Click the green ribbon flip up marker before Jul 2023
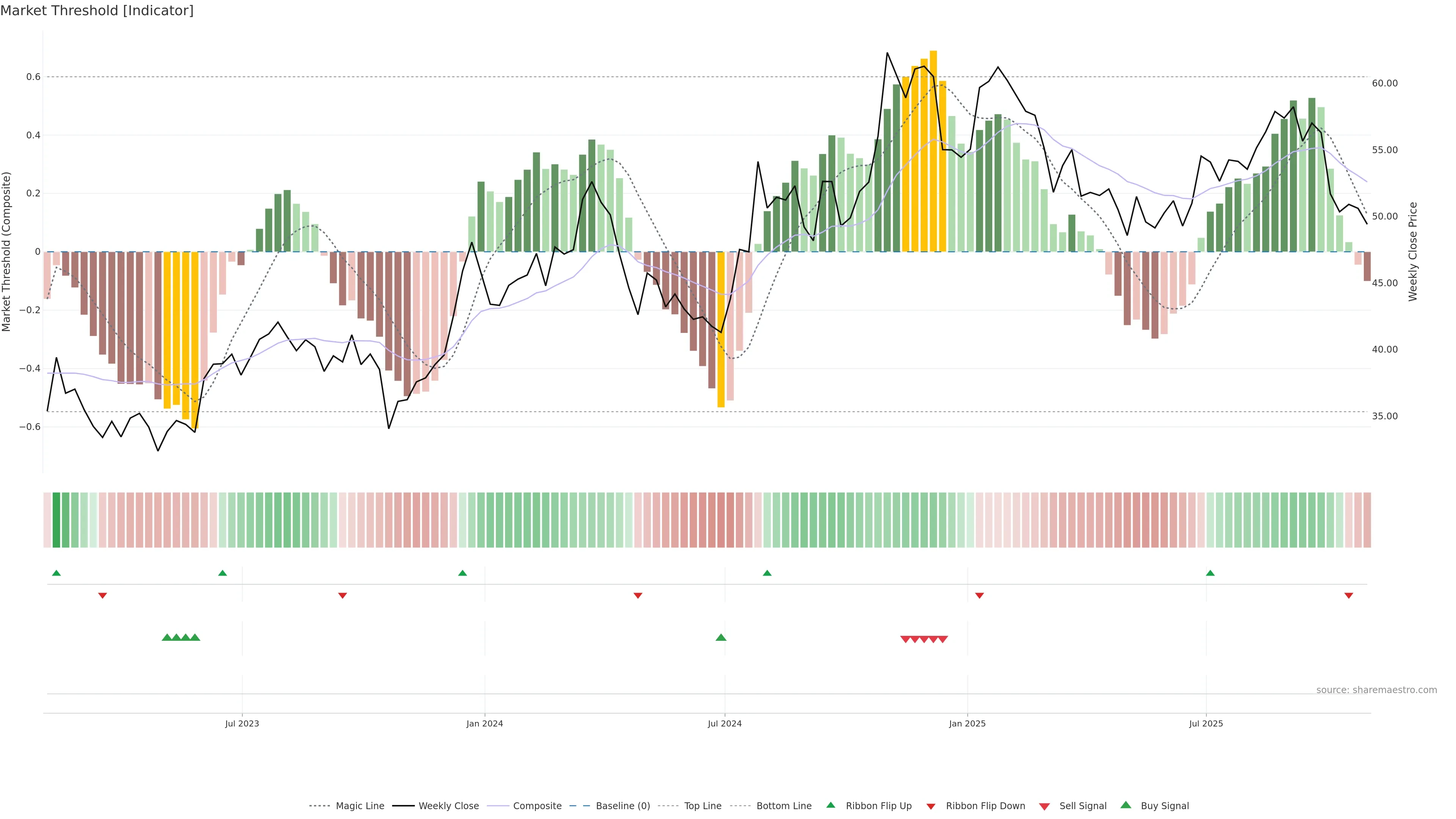Screen dimensions: 1456x819 pos(222,573)
